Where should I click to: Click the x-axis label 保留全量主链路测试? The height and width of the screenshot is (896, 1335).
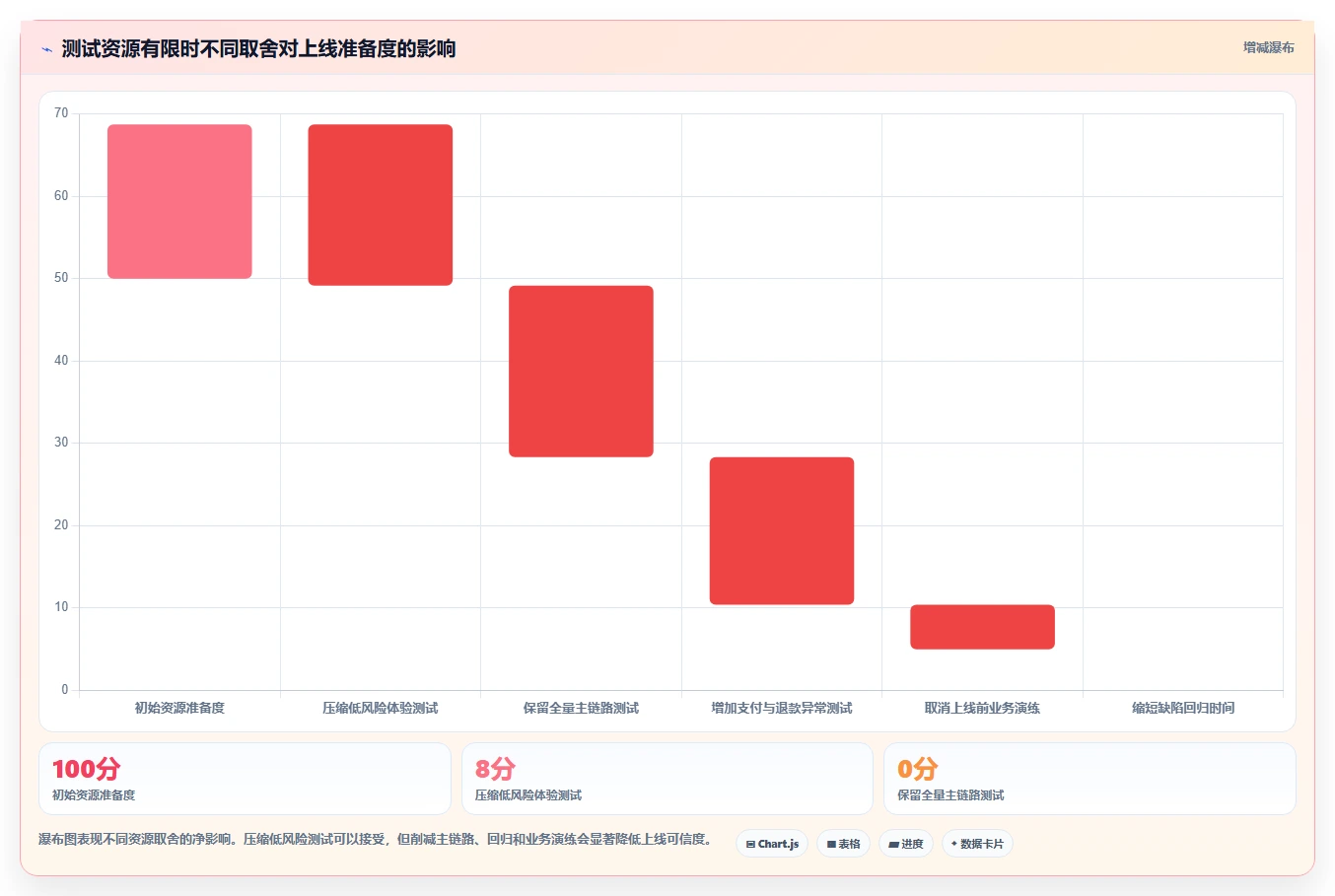[581, 708]
